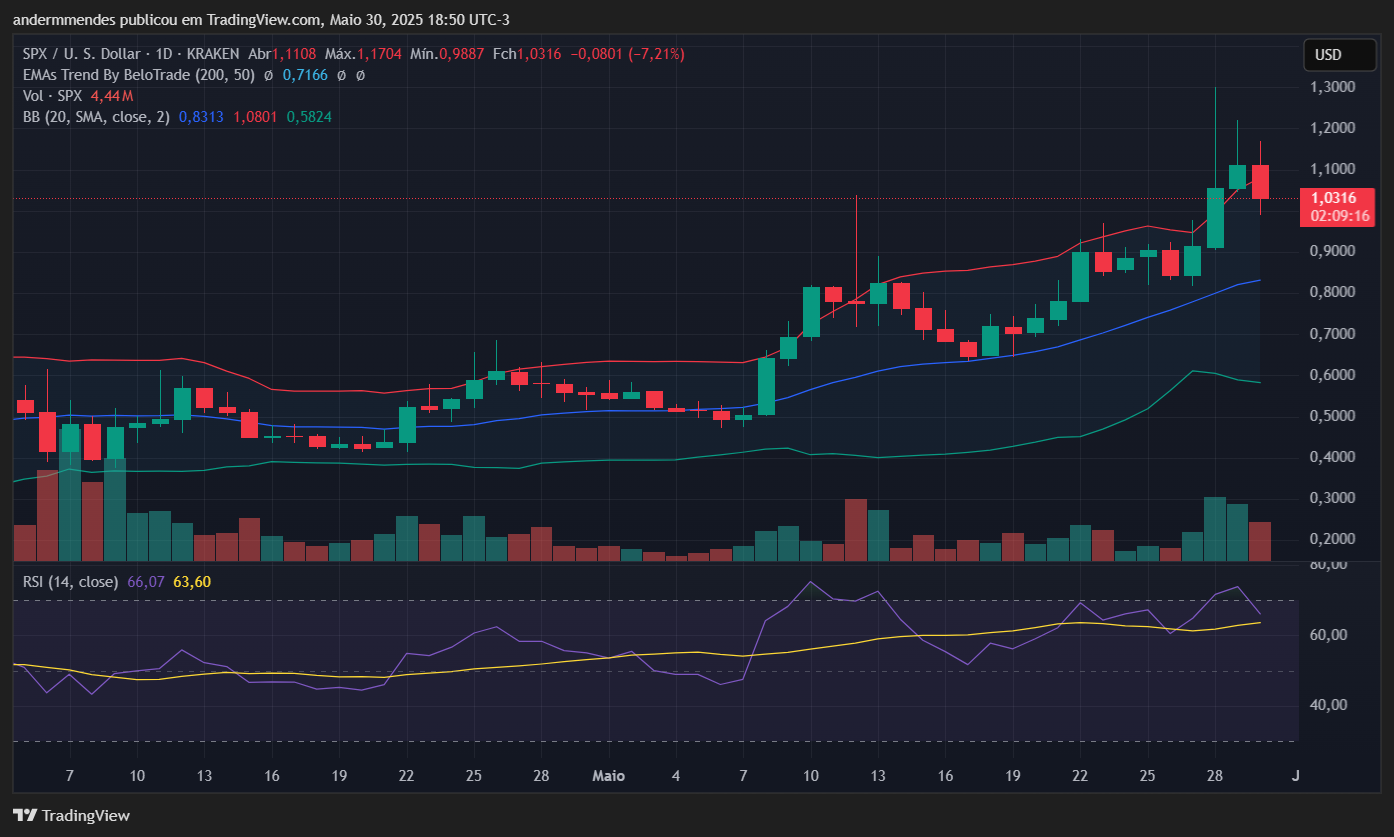Click the blue EMA value 0,7166
This screenshot has width=1394, height=837.
tap(304, 75)
